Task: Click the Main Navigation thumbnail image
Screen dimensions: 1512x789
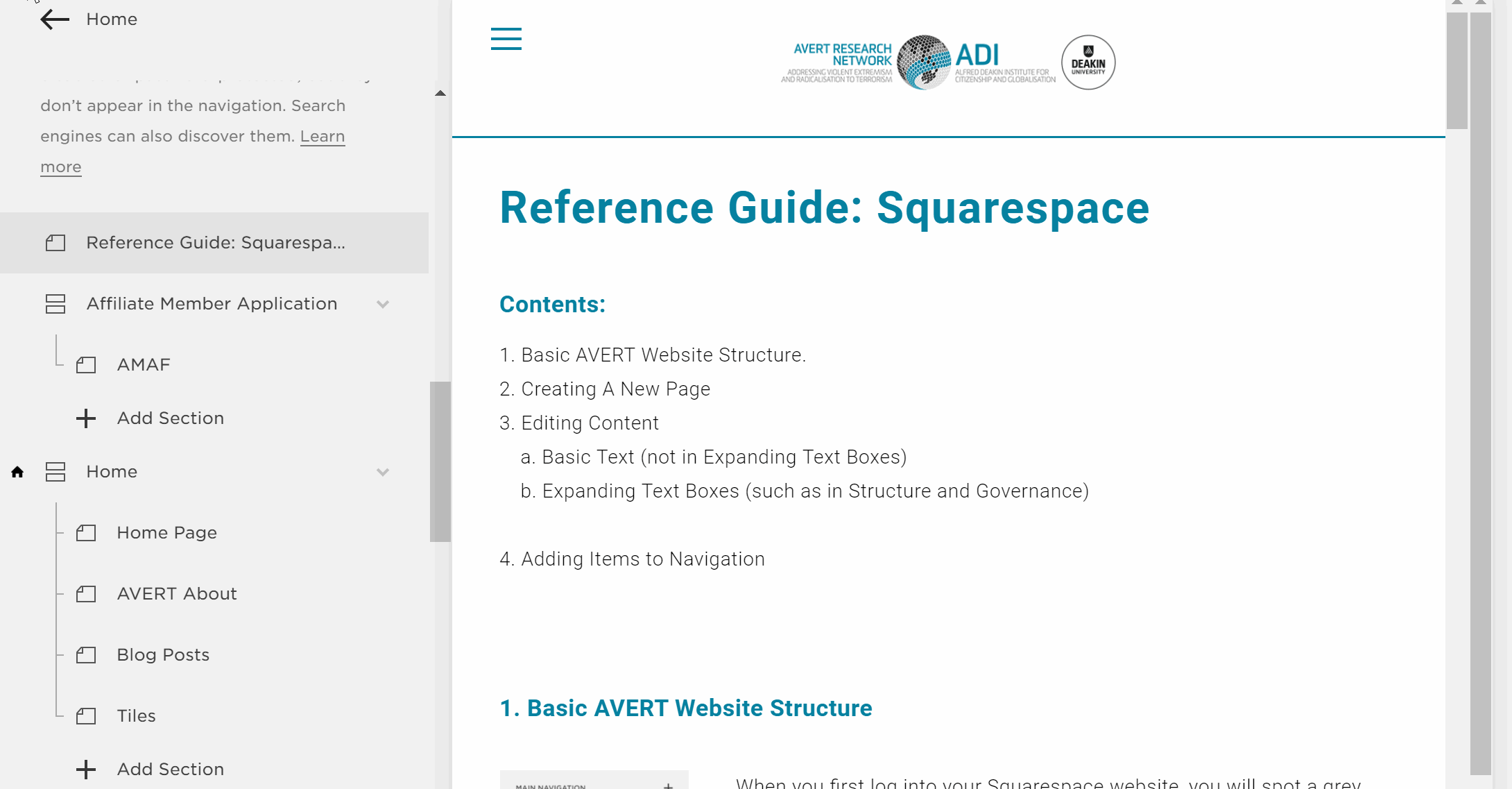Action: coord(594,780)
